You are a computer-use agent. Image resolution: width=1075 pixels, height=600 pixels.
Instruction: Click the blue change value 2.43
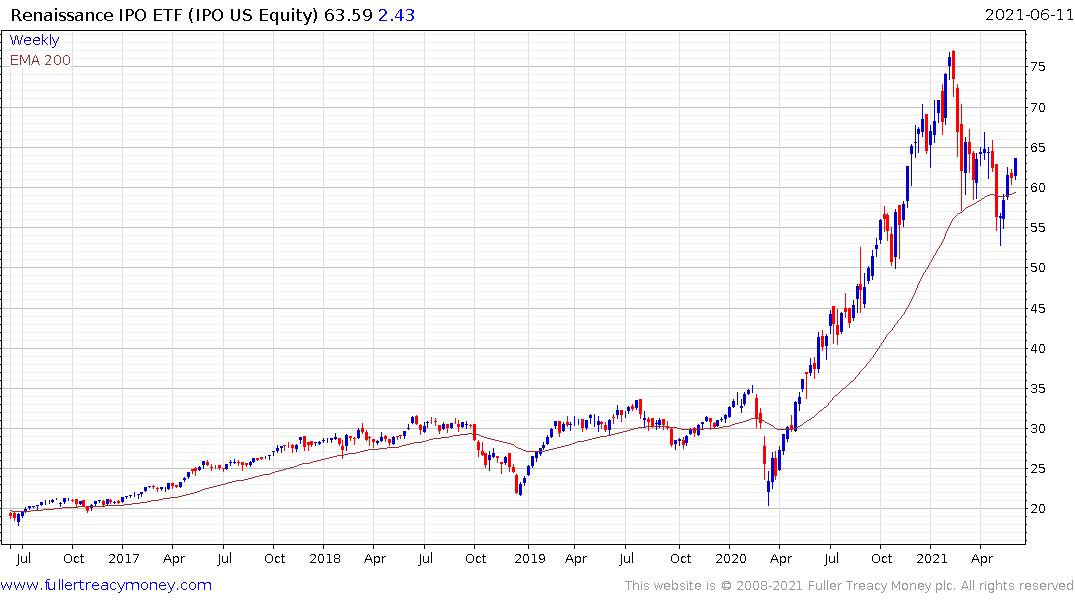pyautogui.click(x=396, y=15)
